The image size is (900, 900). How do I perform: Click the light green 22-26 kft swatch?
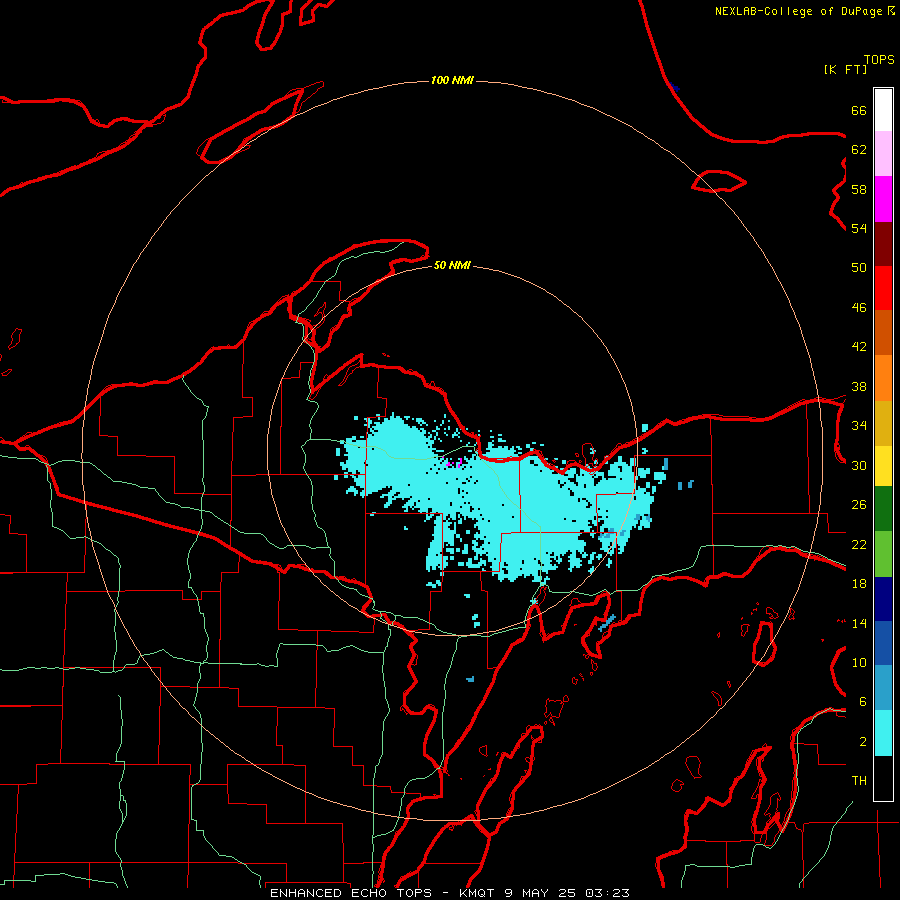883,554
